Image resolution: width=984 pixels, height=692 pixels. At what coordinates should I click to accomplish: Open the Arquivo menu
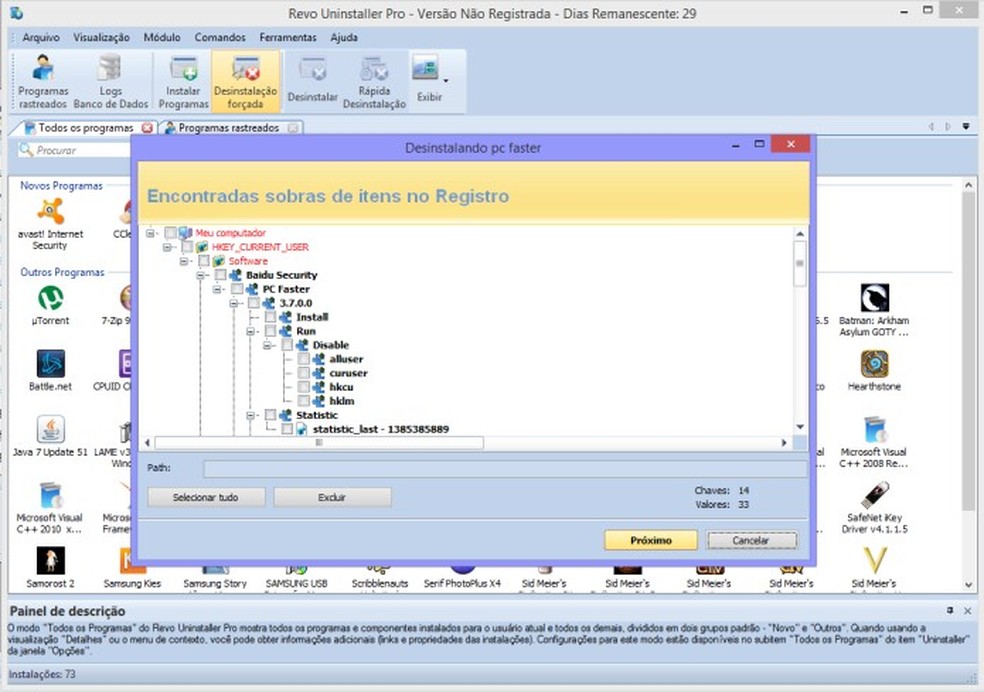point(41,37)
